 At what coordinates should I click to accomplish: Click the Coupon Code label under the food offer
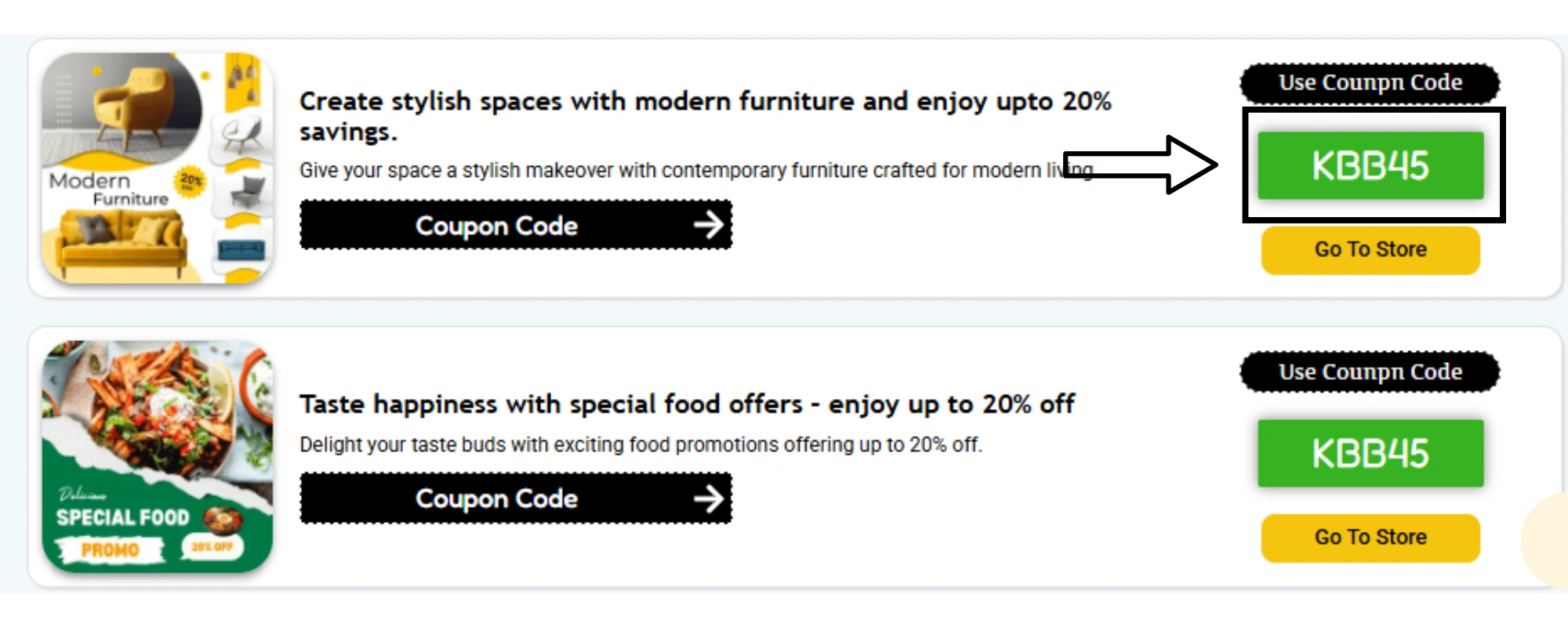pyautogui.click(x=496, y=498)
